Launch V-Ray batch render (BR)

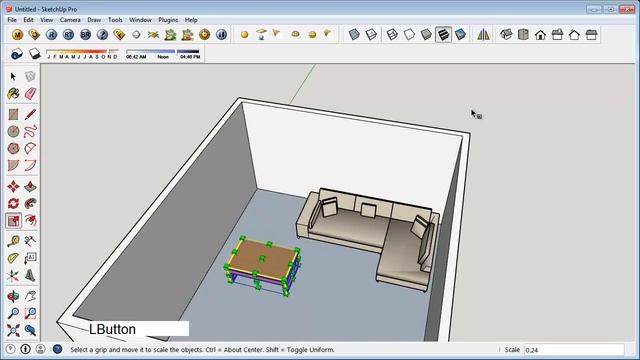85,35
